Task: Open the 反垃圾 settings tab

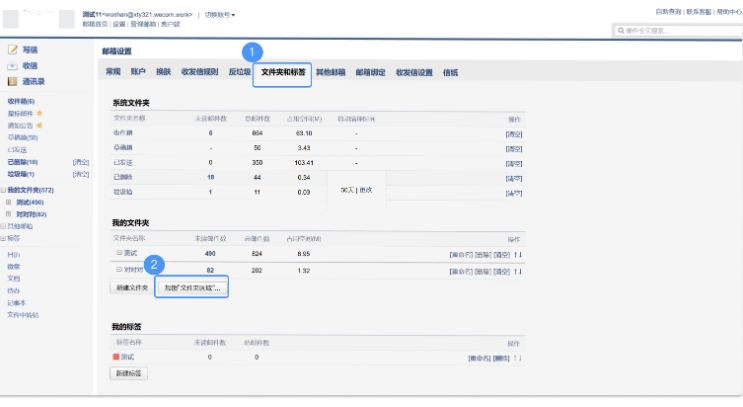Action: pos(239,73)
